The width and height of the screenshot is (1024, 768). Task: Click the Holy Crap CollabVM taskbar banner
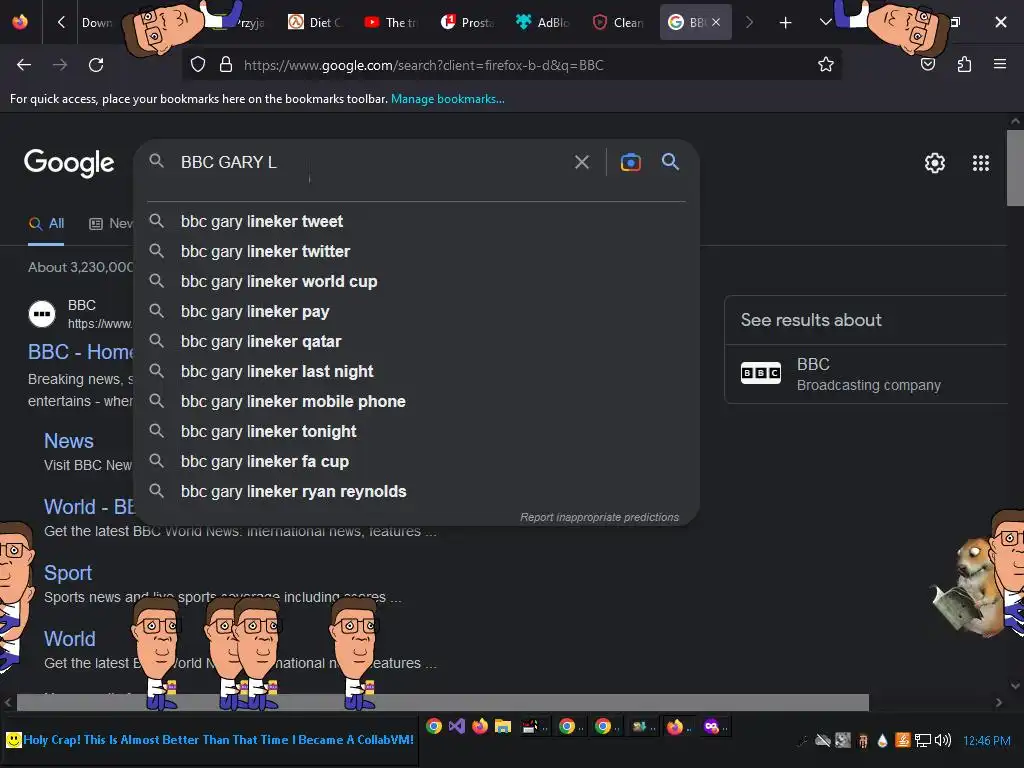pyautogui.click(x=210, y=740)
